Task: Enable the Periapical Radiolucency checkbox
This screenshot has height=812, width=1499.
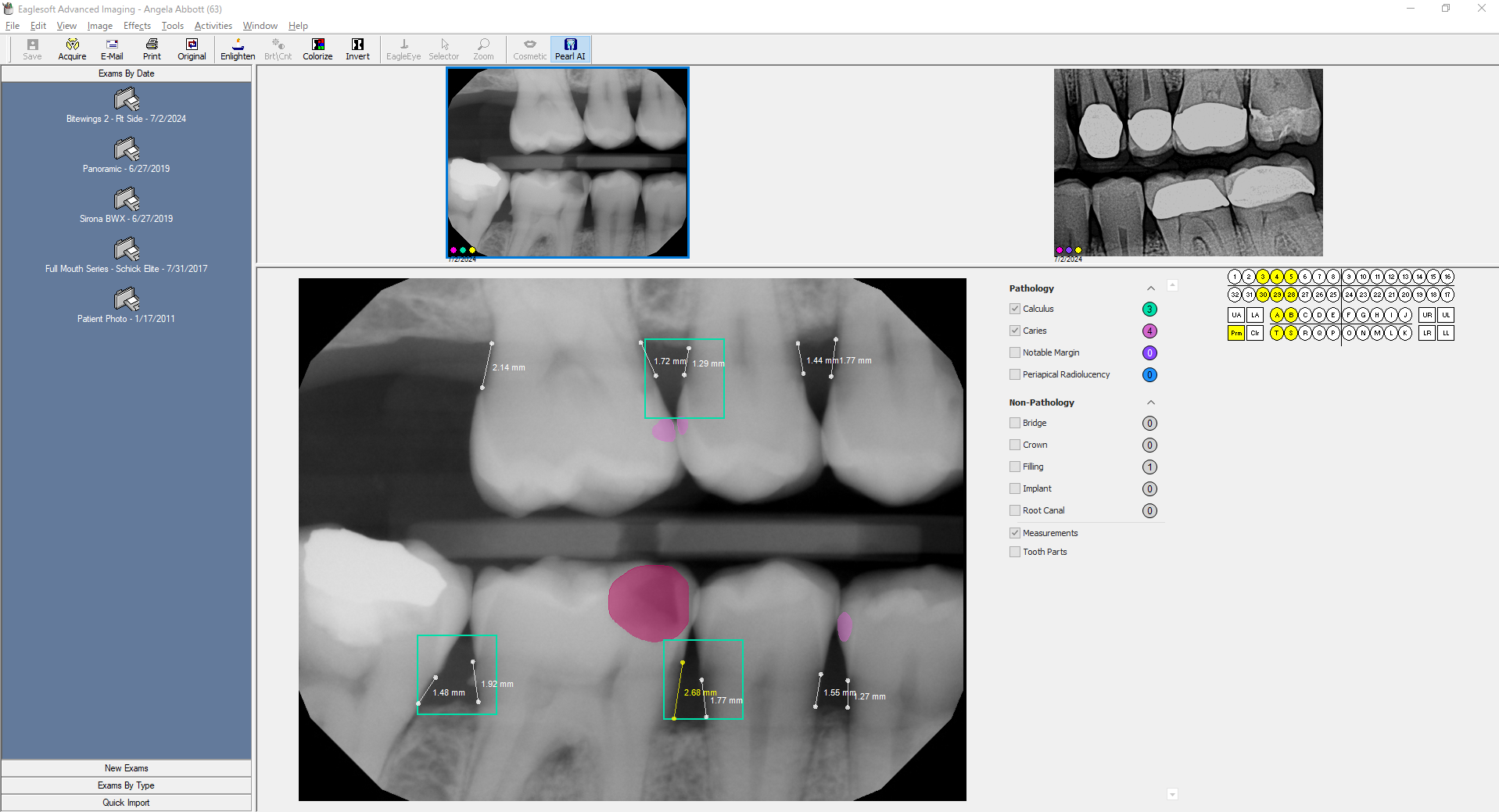Action: [1015, 374]
